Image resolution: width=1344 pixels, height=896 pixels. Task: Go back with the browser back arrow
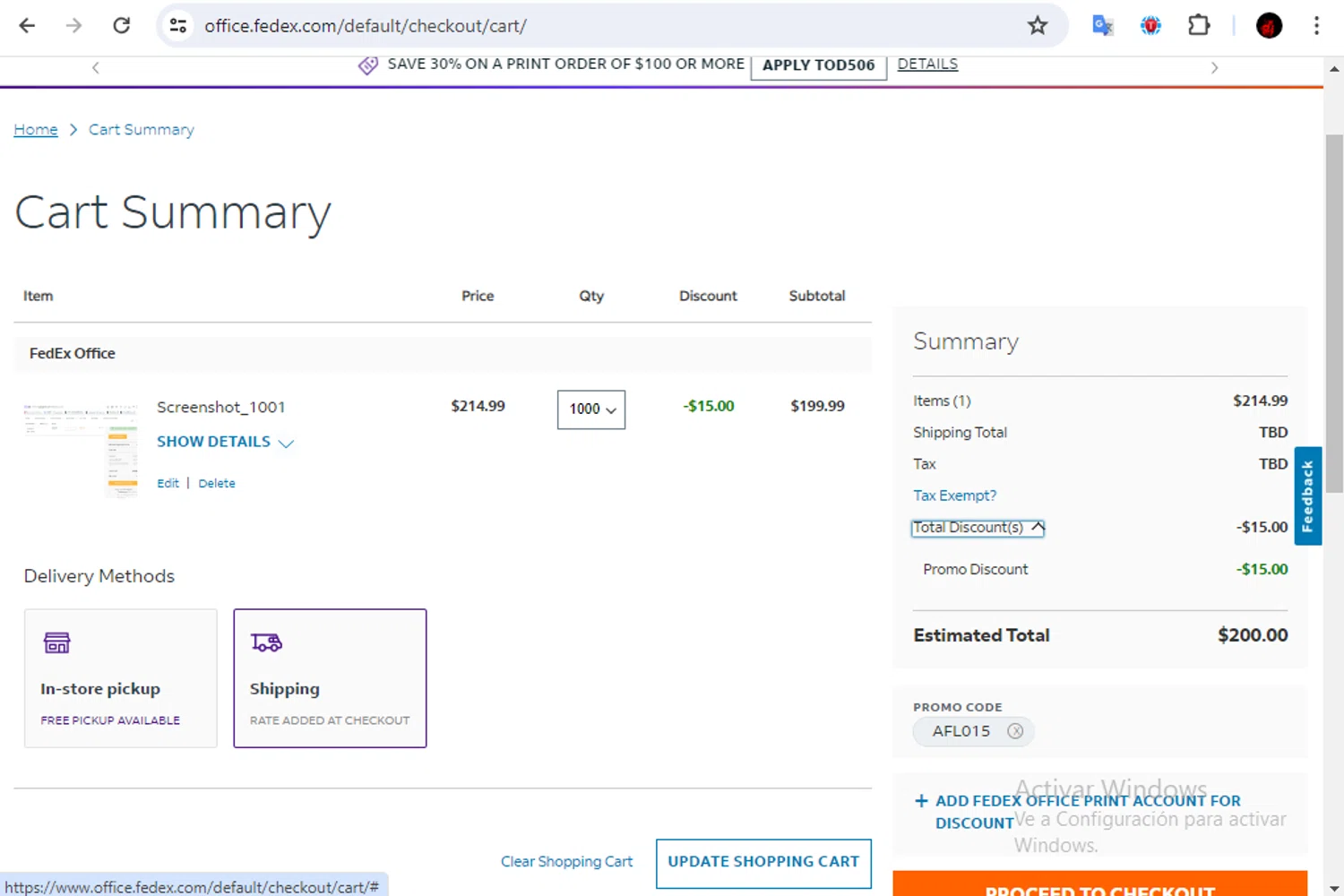click(27, 26)
